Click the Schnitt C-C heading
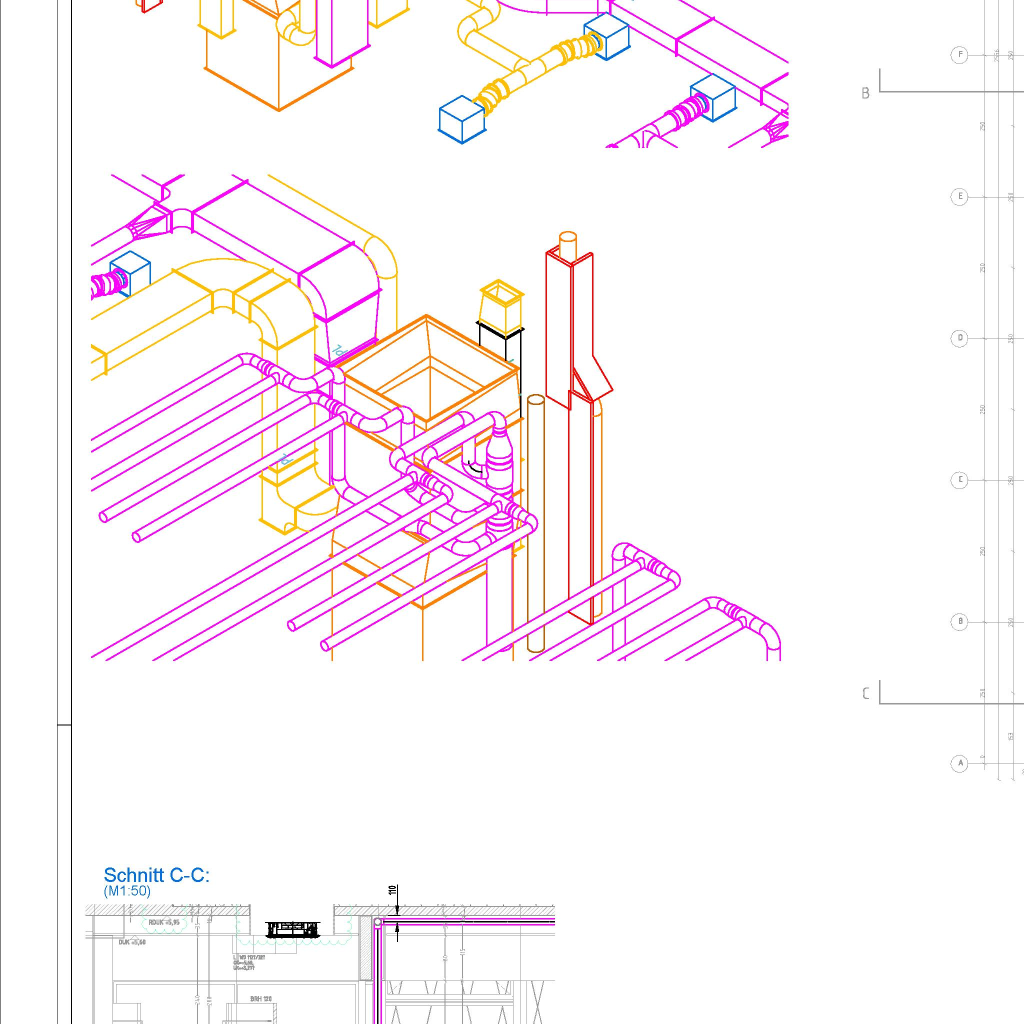This screenshot has width=1024, height=1024. pos(157,875)
